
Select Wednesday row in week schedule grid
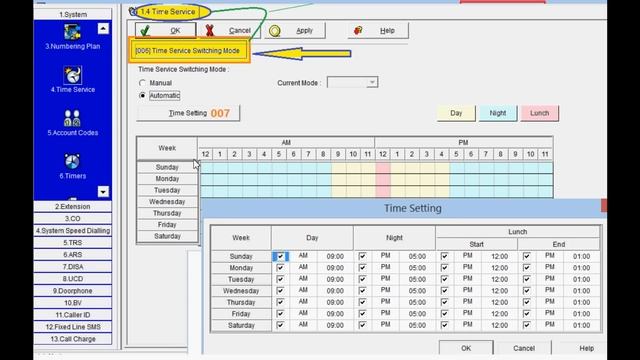click(167, 202)
